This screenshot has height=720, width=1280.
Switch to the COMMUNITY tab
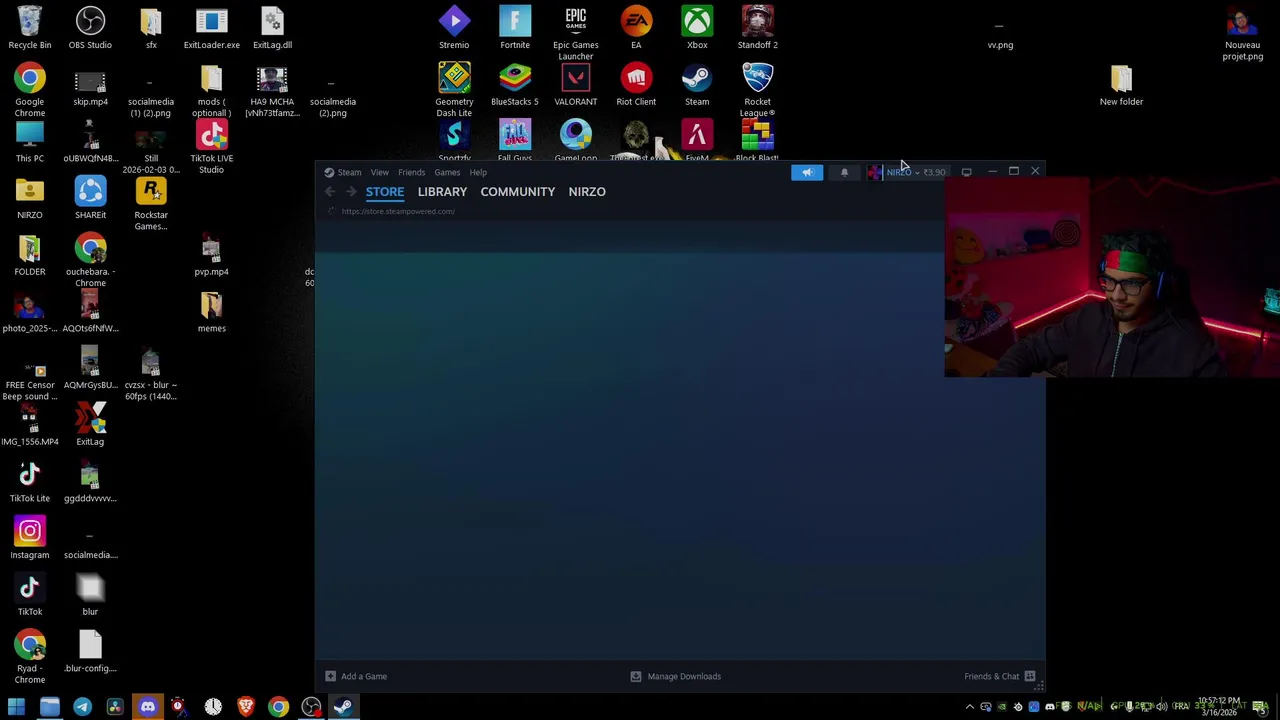[x=517, y=191]
